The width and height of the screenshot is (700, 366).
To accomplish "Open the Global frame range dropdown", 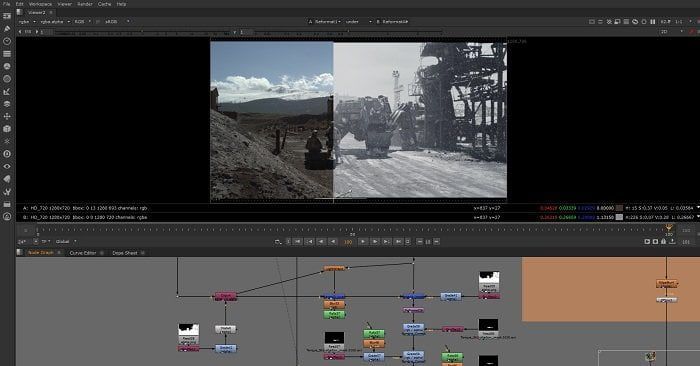I will click(x=66, y=241).
